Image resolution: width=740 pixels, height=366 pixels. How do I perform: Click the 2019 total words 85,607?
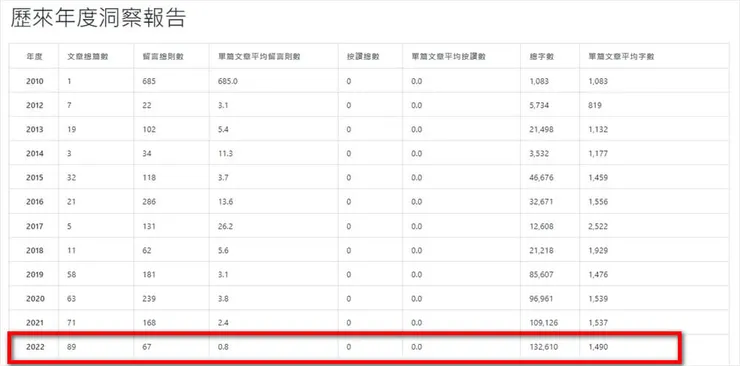point(540,274)
